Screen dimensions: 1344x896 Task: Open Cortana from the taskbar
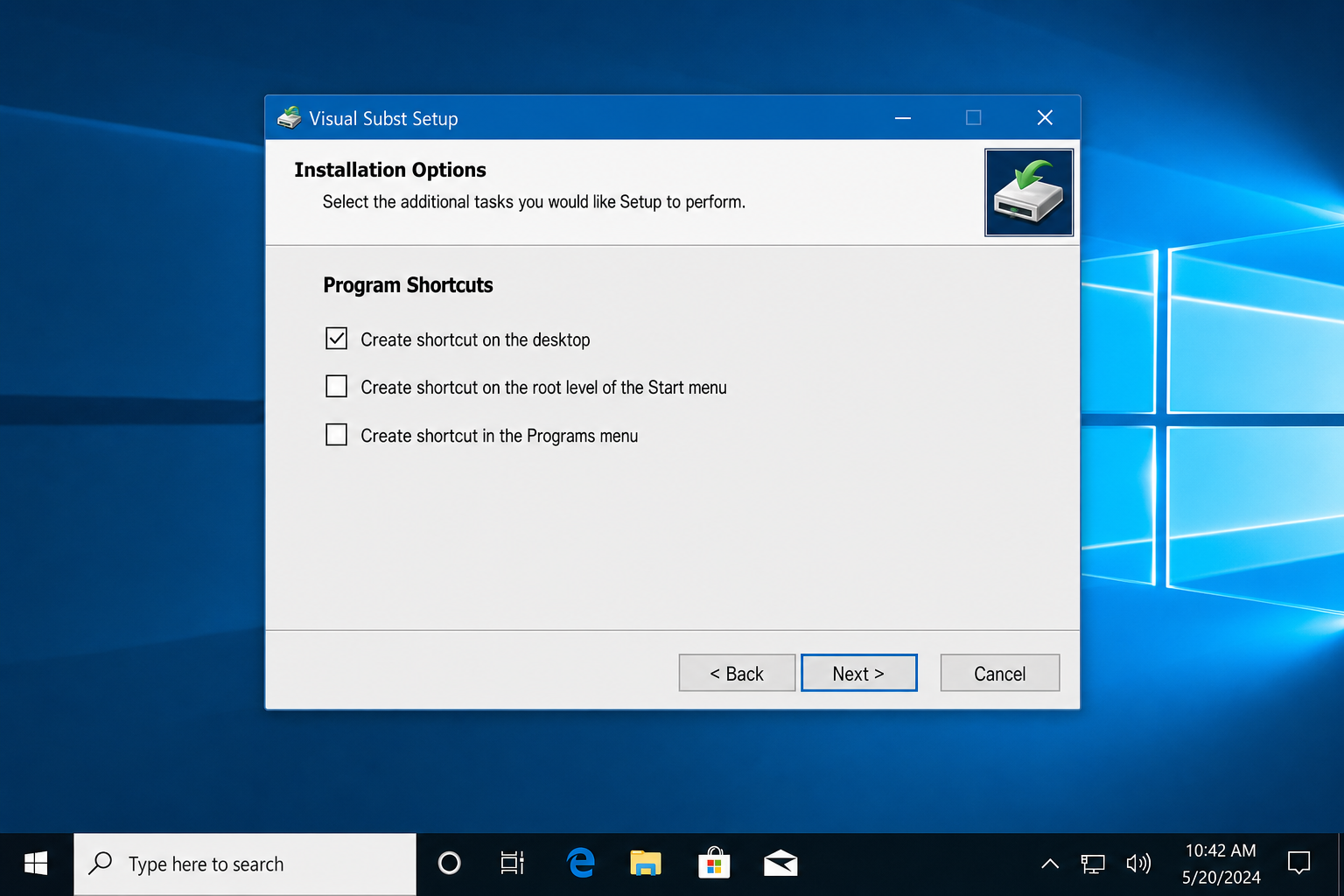[450, 864]
